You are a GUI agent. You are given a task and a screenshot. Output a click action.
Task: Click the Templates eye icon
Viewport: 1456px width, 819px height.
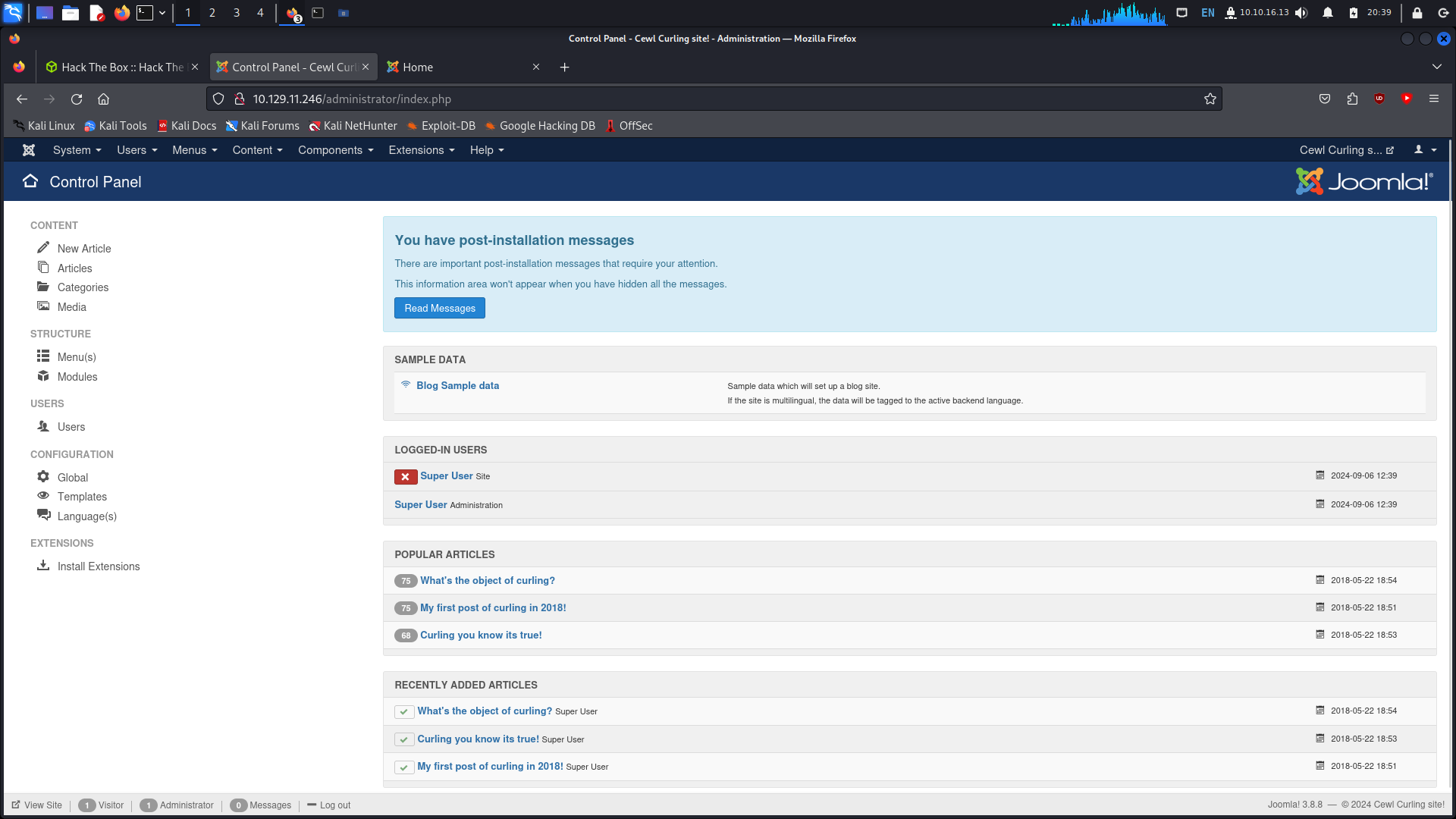click(43, 495)
